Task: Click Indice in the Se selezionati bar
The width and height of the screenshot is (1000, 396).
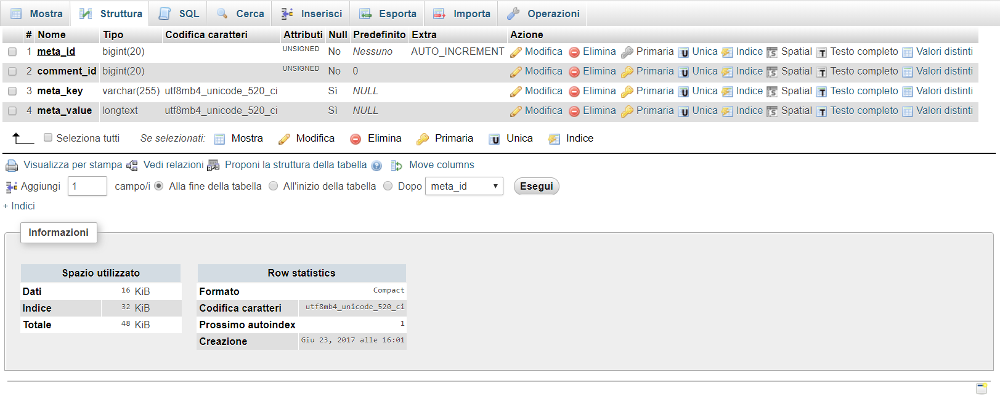Action: click(580, 138)
